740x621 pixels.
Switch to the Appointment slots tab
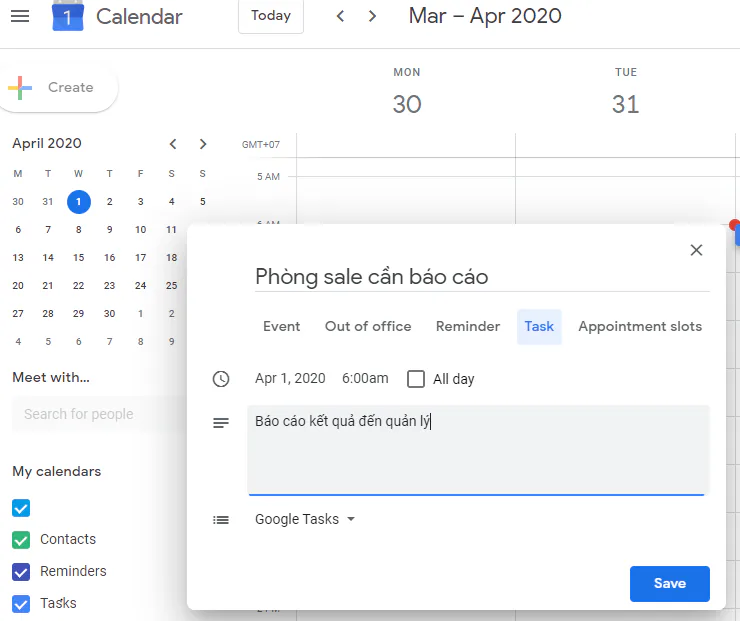tap(640, 327)
